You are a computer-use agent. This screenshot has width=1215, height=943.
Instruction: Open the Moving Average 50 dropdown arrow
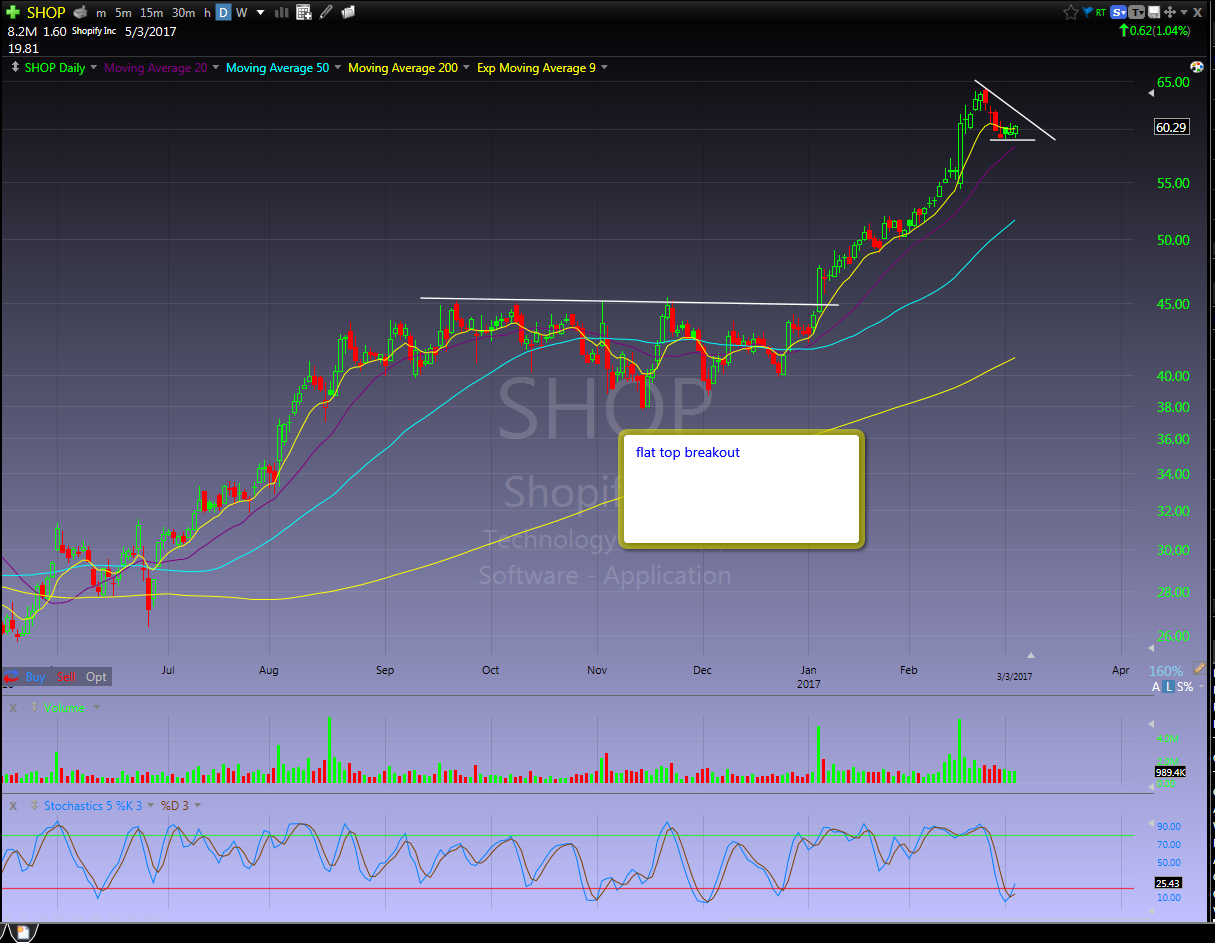coord(338,68)
